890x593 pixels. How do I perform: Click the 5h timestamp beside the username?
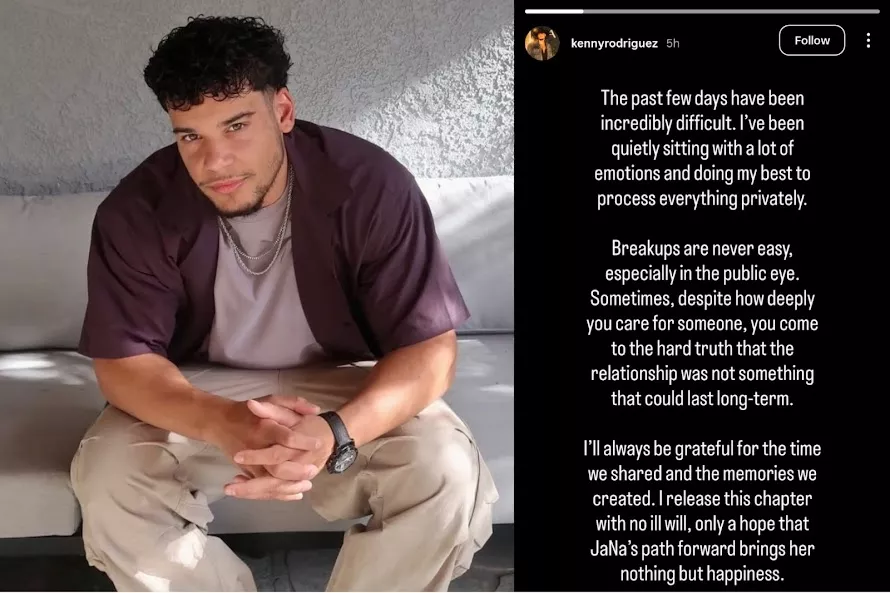coord(673,43)
